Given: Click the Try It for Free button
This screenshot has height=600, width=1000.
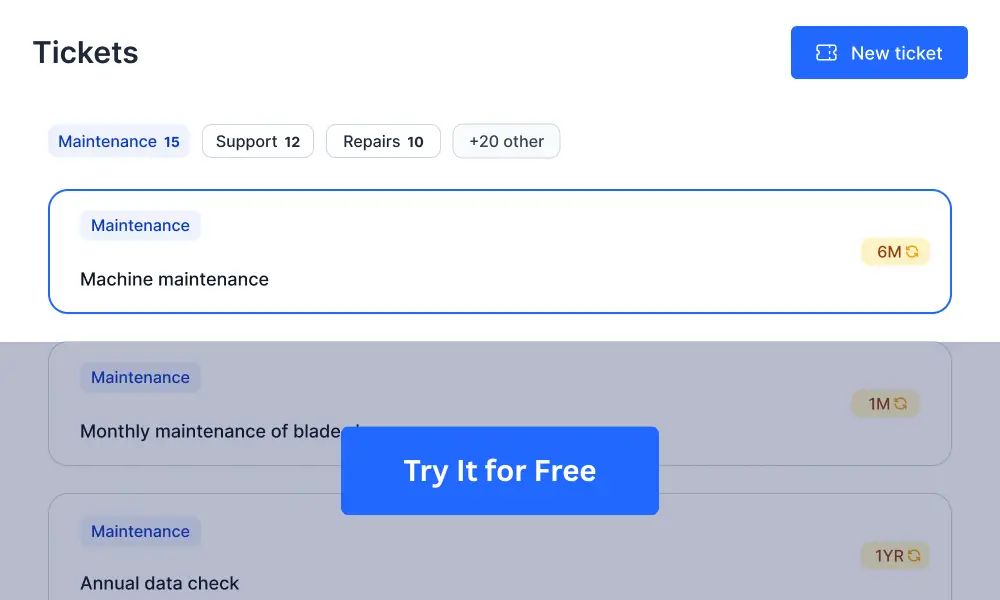Looking at the screenshot, I should pos(500,470).
